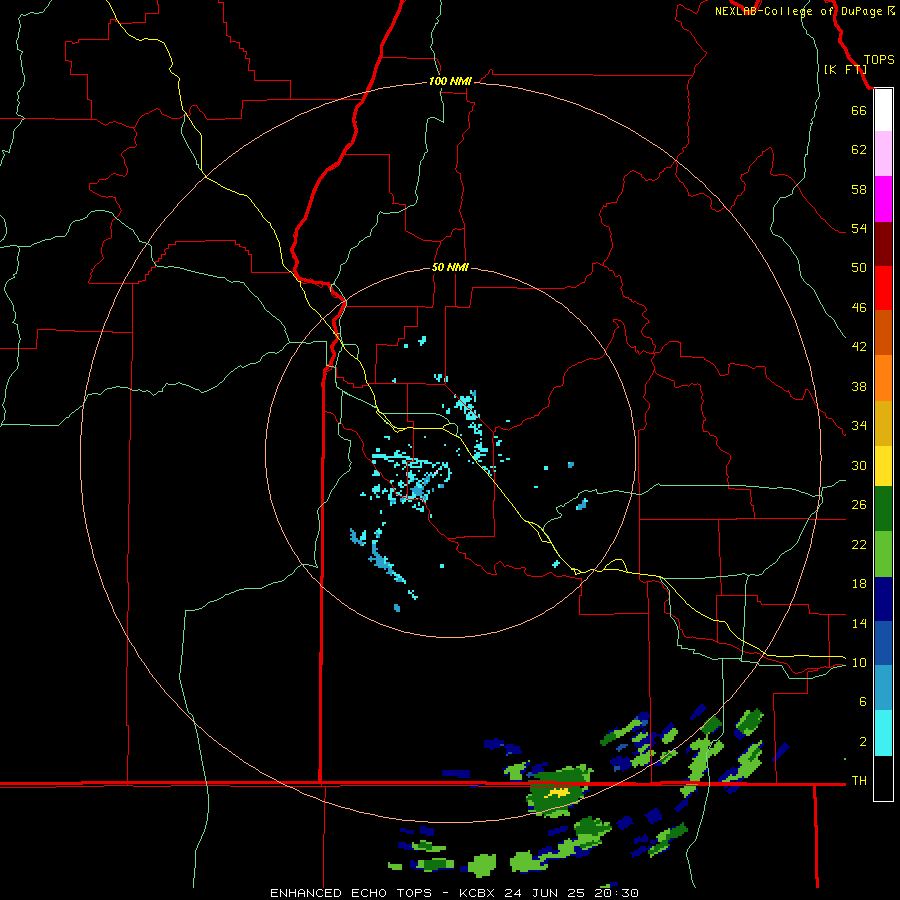Click the 54 legend value

(859, 228)
